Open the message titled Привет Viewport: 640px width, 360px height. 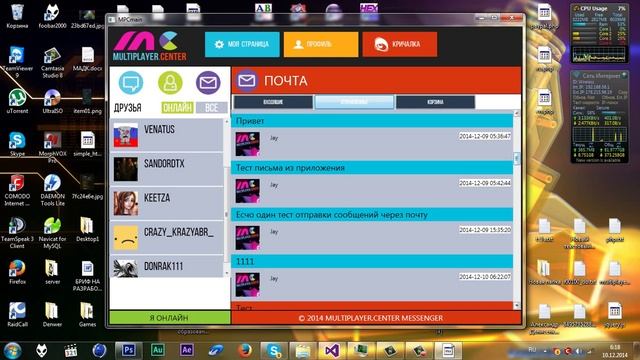pos(372,121)
